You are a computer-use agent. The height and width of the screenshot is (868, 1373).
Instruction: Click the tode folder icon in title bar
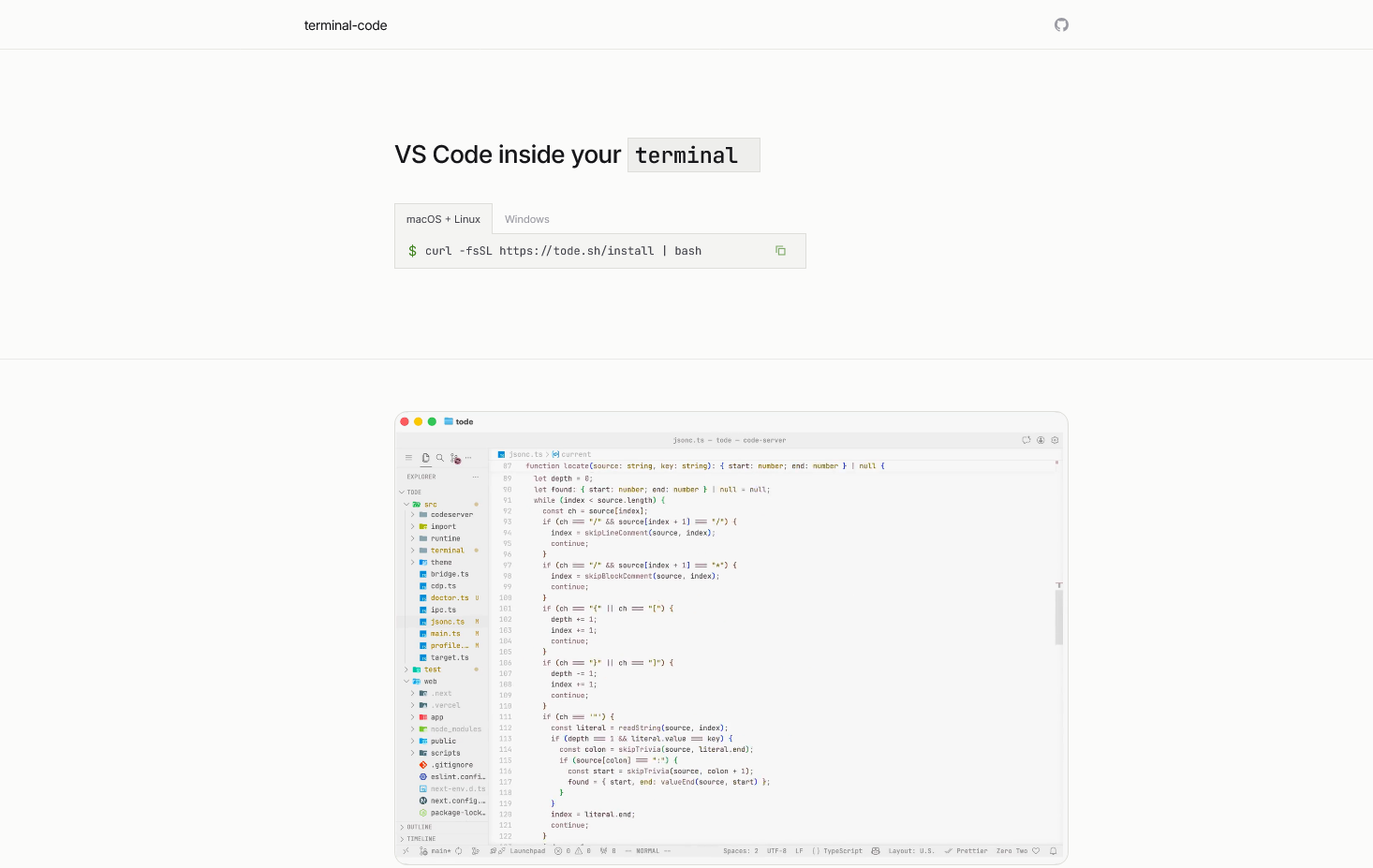pos(449,421)
